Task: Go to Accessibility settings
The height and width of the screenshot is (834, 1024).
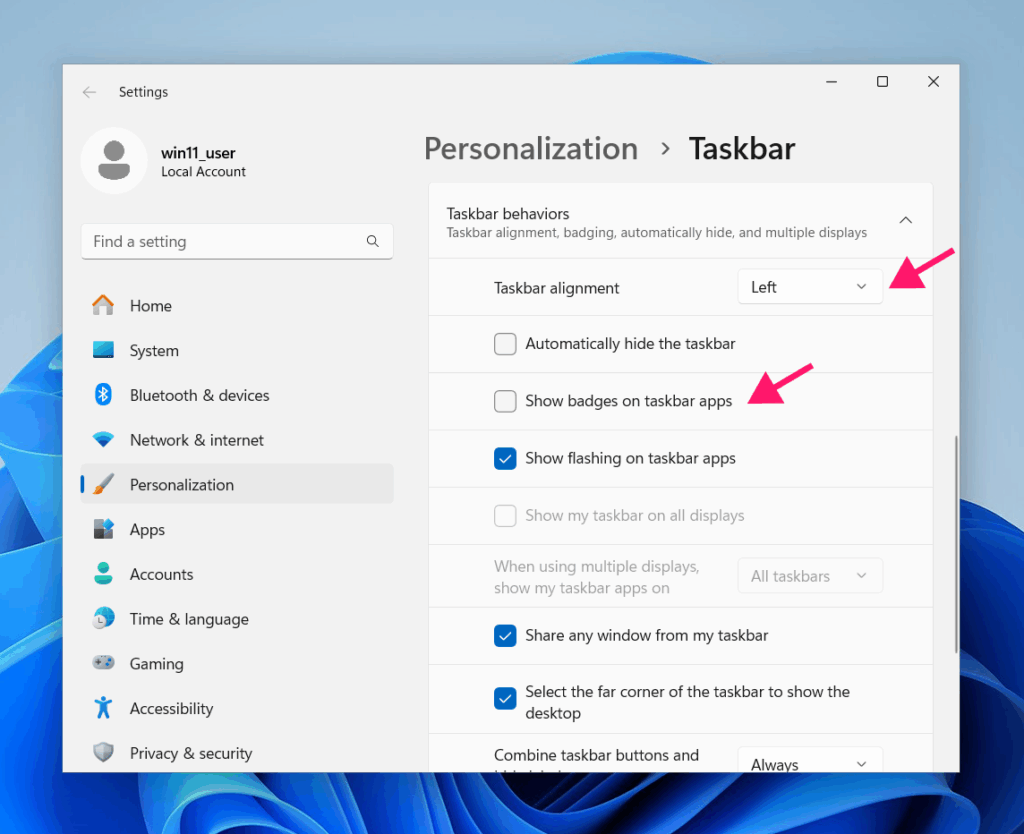Action: pos(236,709)
